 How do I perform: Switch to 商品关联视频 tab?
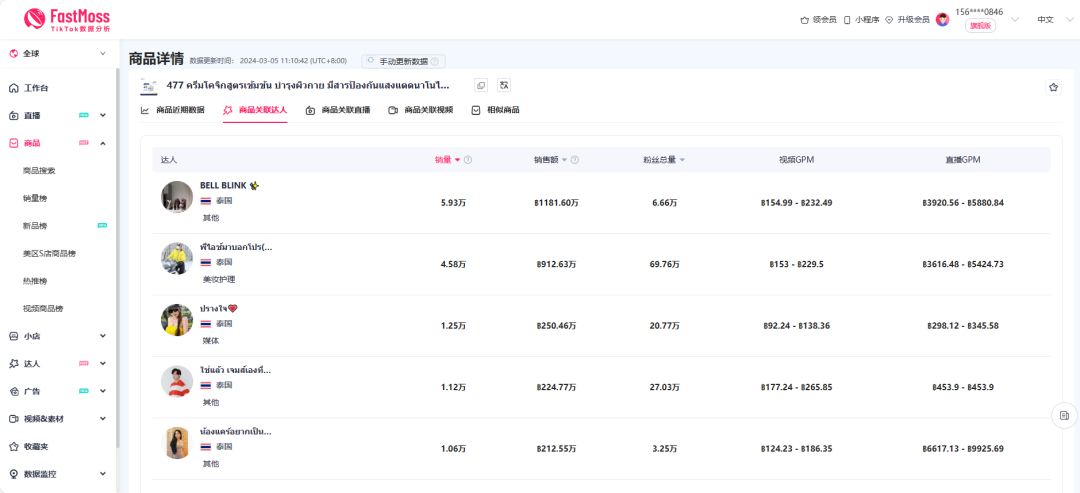[421, 110]
